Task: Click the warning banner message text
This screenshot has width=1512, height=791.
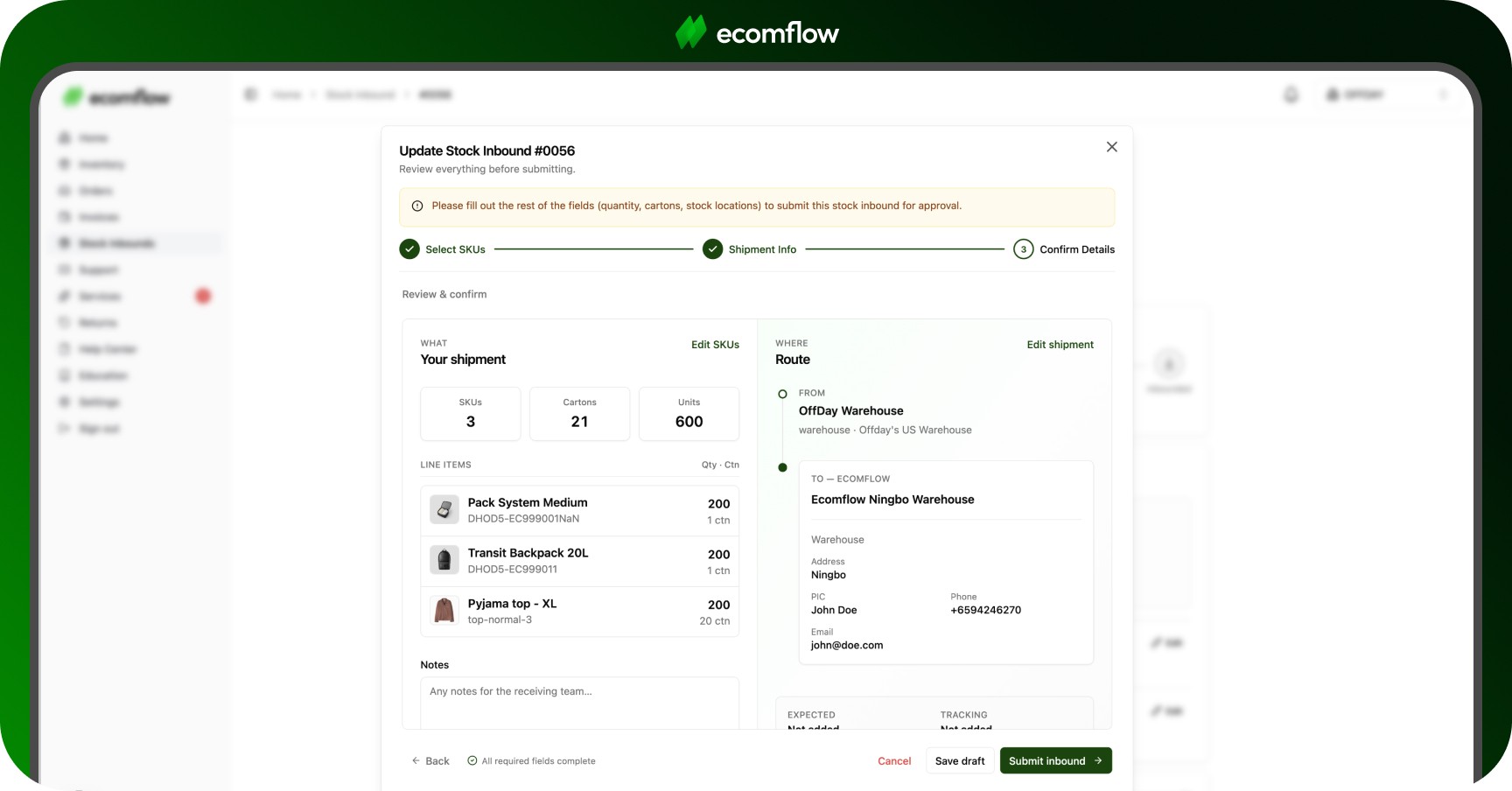Action: point(696,206)
